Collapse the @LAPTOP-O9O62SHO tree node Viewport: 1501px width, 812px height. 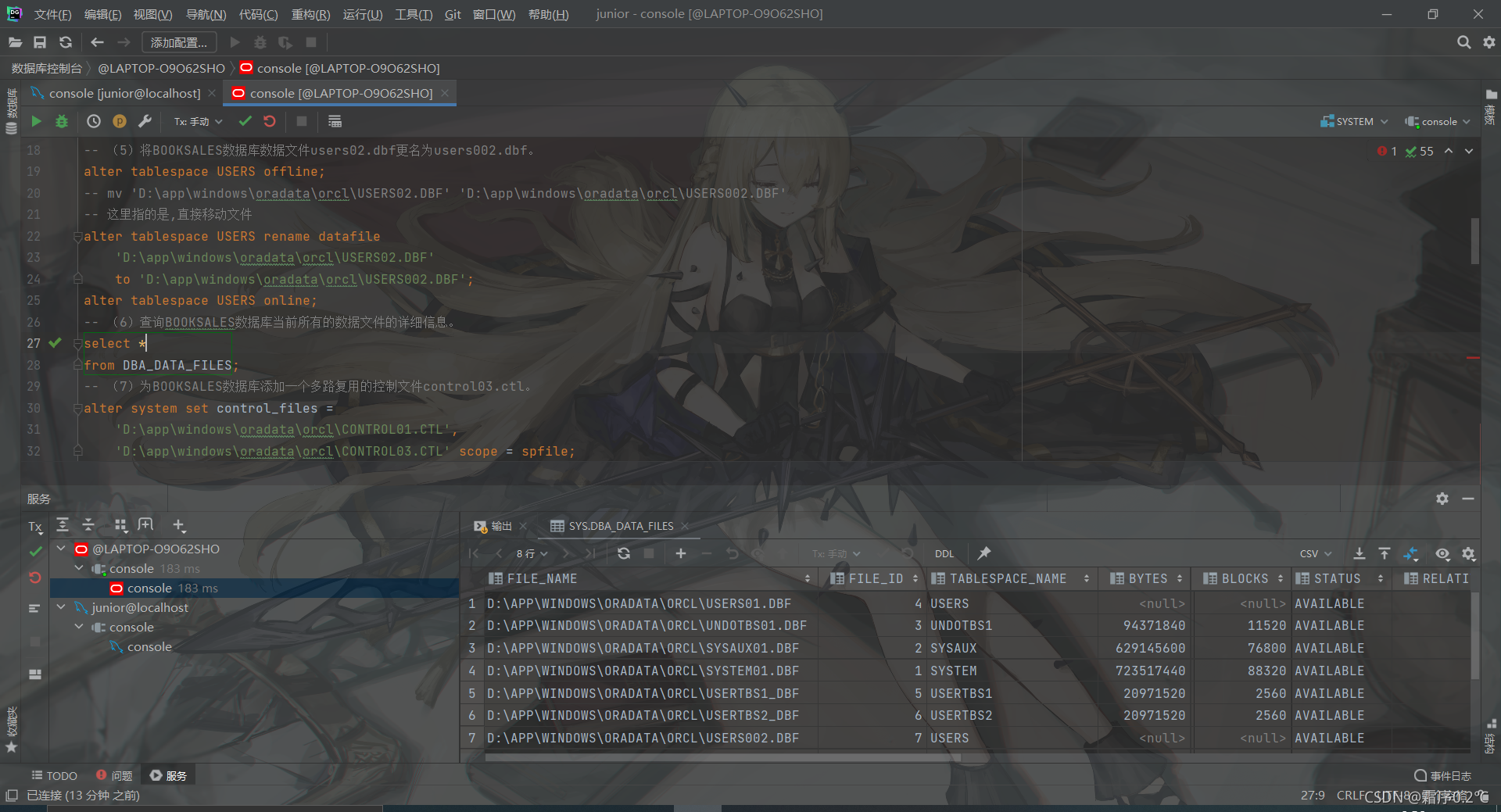(x=61, y=549)
